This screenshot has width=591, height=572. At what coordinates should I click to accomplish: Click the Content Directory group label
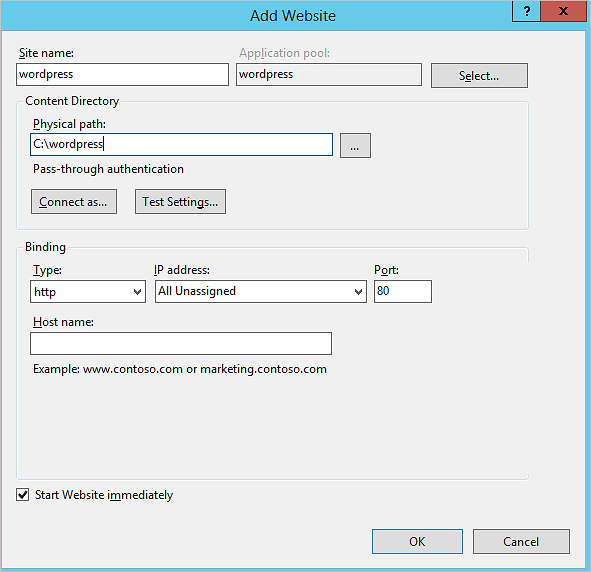(x=72, y=101)
